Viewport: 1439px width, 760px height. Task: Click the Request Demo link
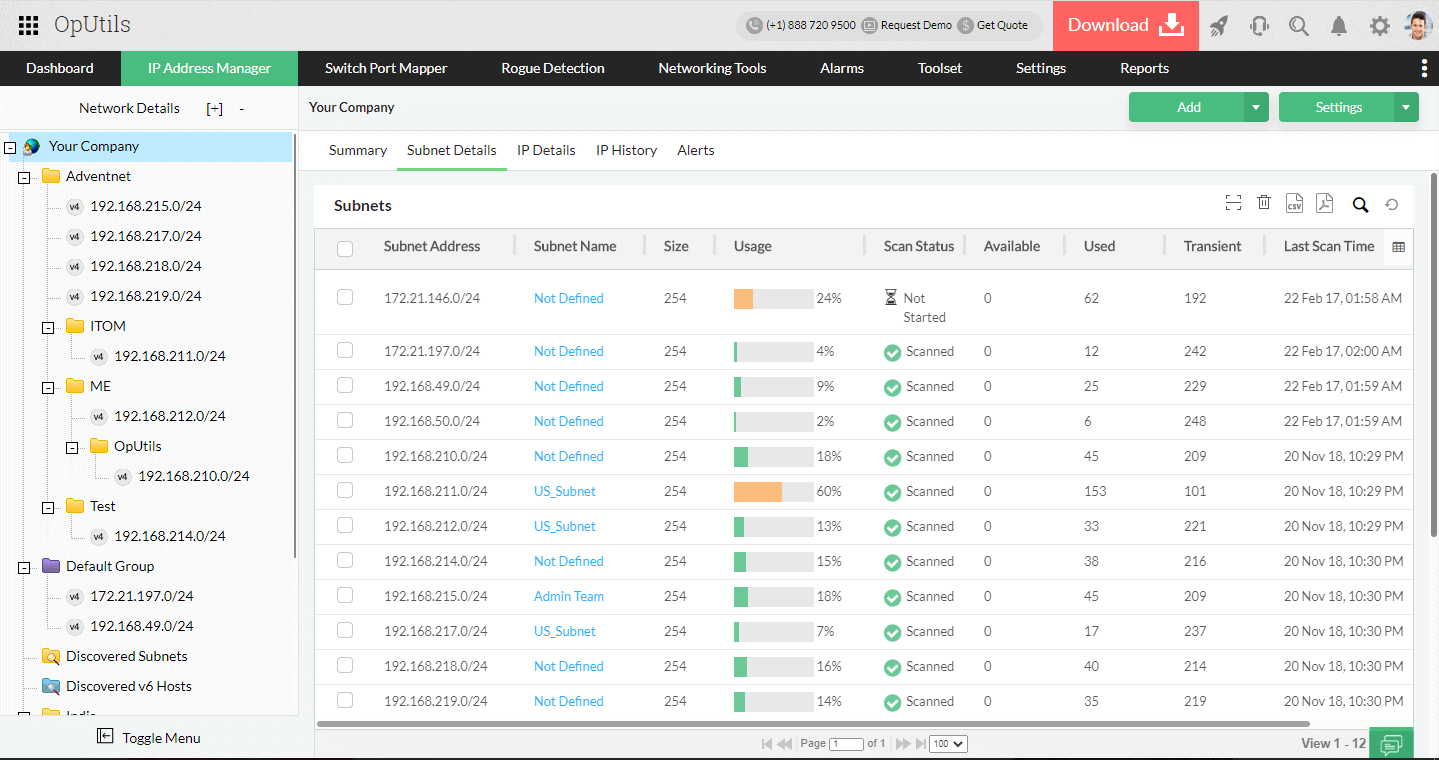coord(907,25)
